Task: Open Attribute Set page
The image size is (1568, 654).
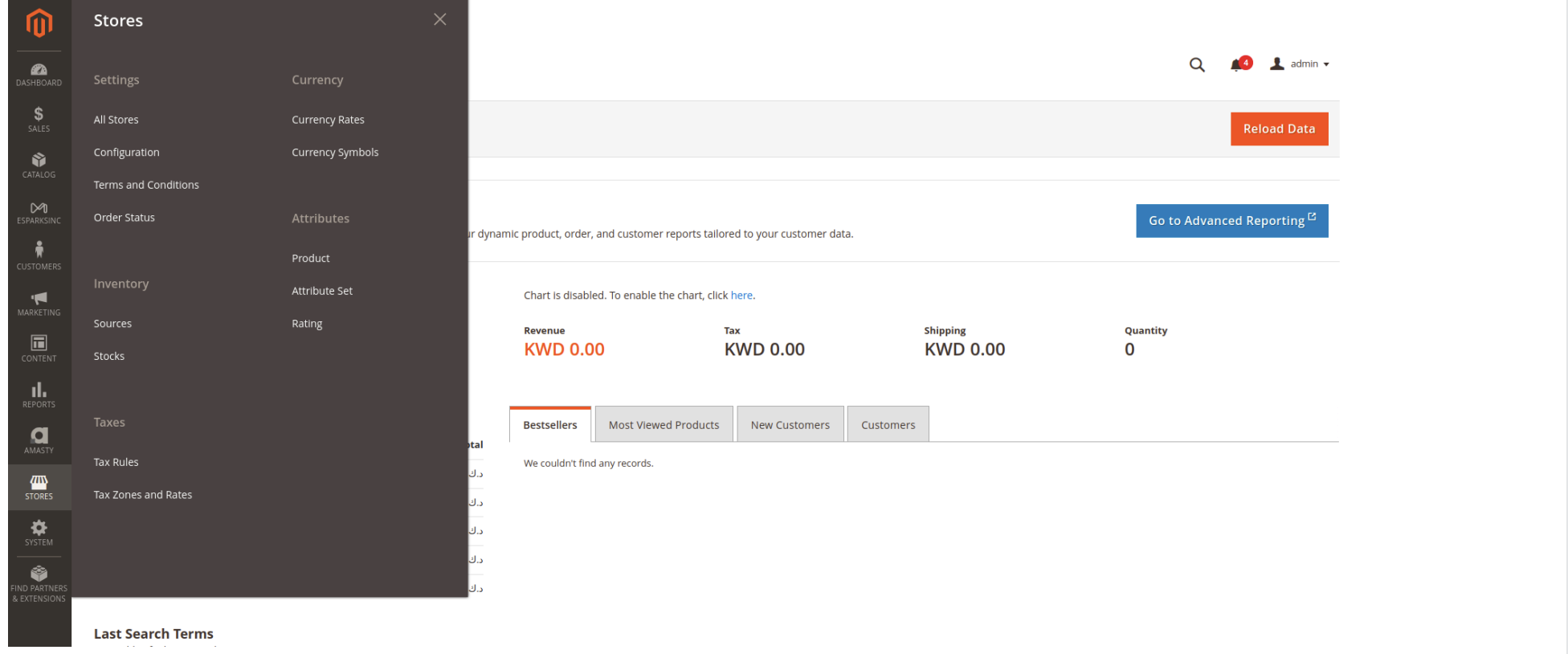Action: coord(322,291)
